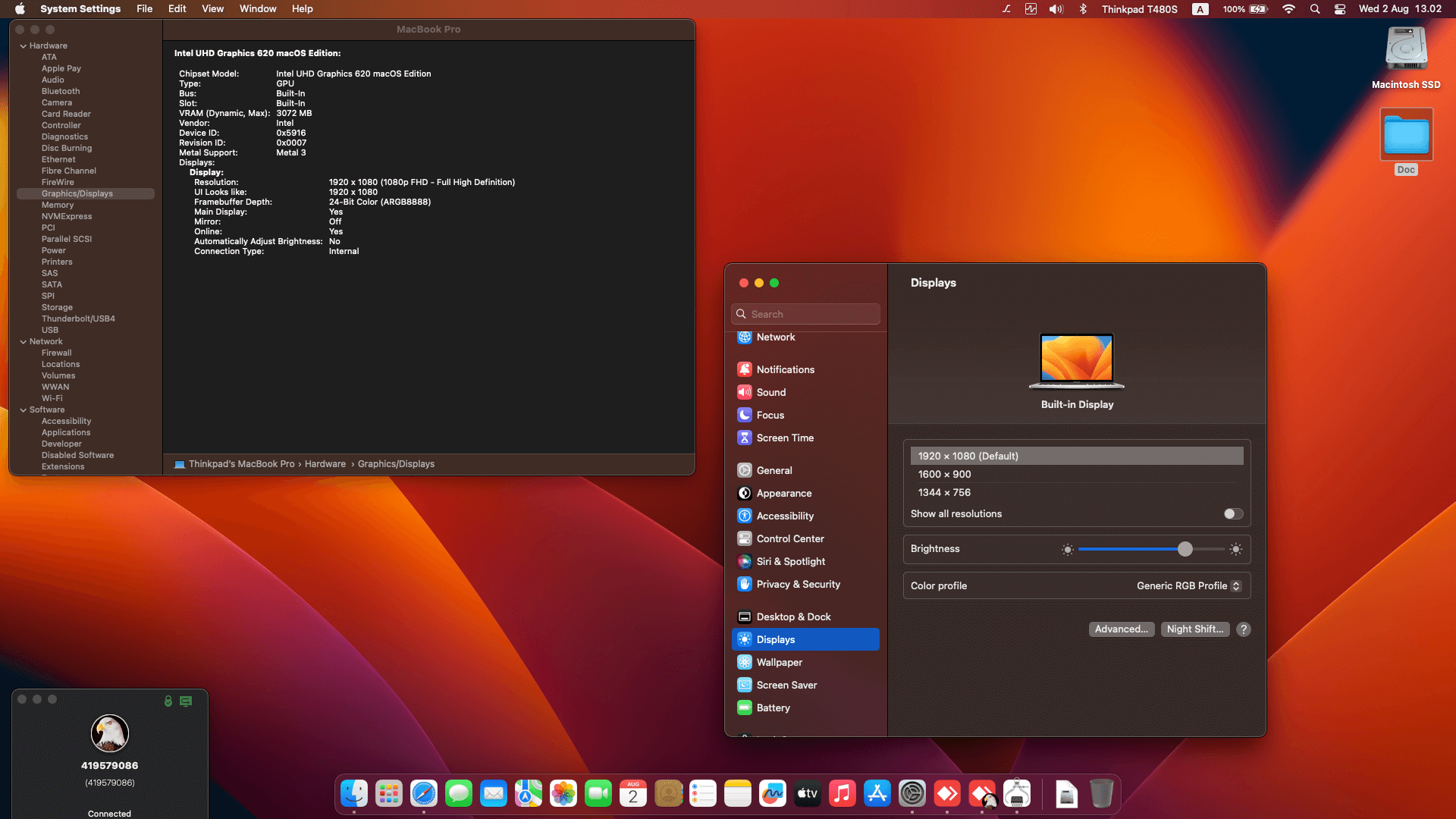Open the Network globe icon
Viewport: 1456px width, 819px height.
(x=745, y=337)
